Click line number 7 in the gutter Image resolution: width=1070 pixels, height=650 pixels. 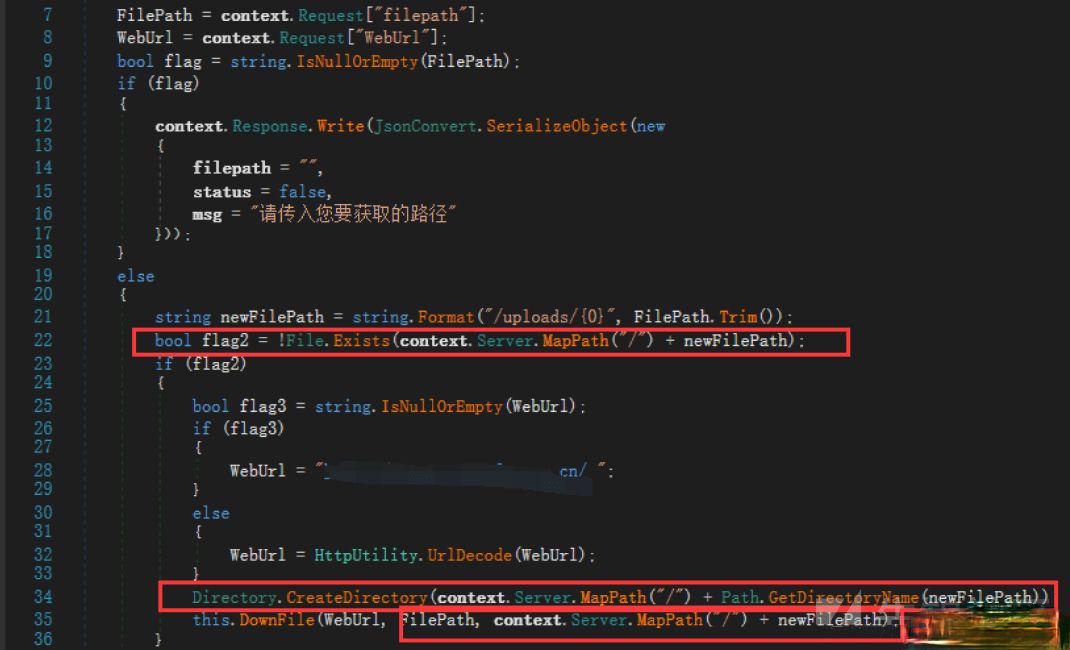[x=48, y=14]
